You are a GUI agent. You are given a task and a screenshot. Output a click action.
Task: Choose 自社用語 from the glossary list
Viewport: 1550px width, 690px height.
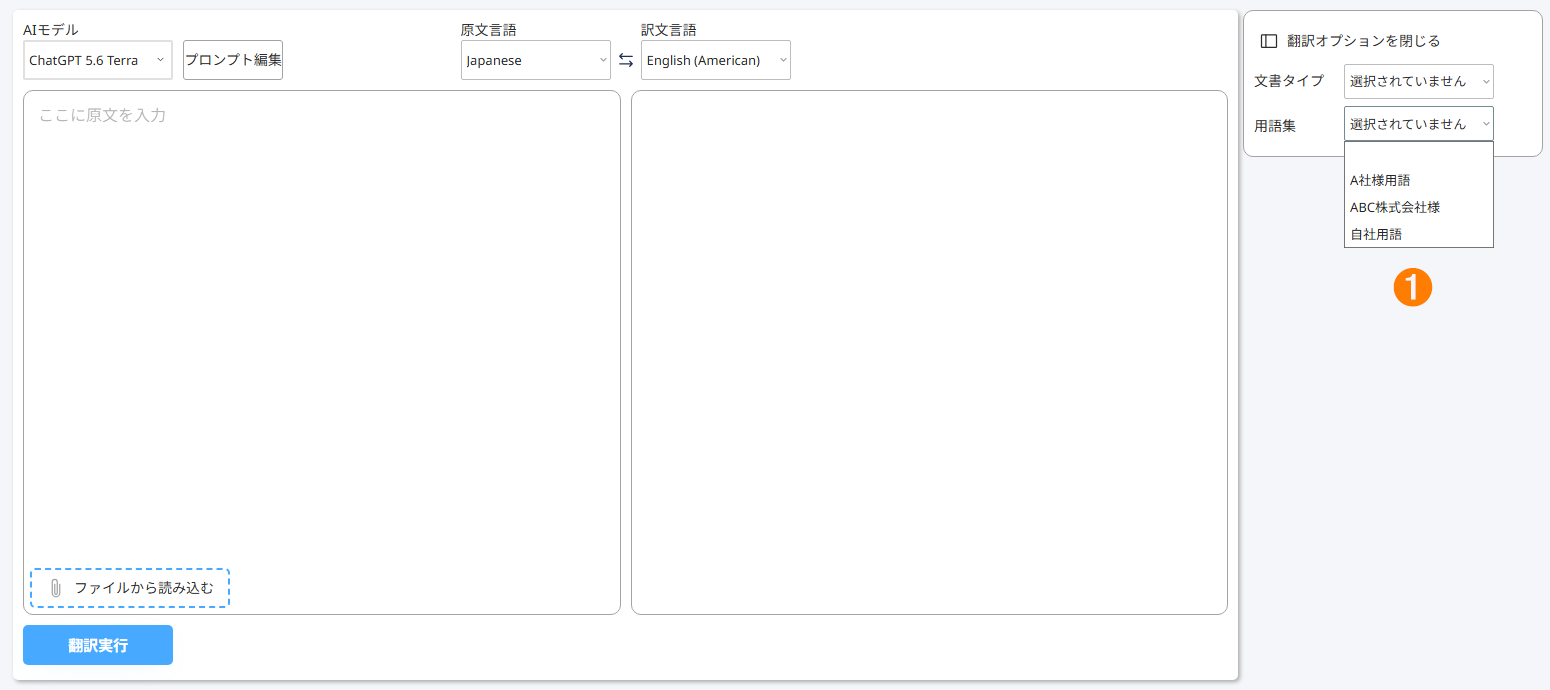tap(1419, 234)
